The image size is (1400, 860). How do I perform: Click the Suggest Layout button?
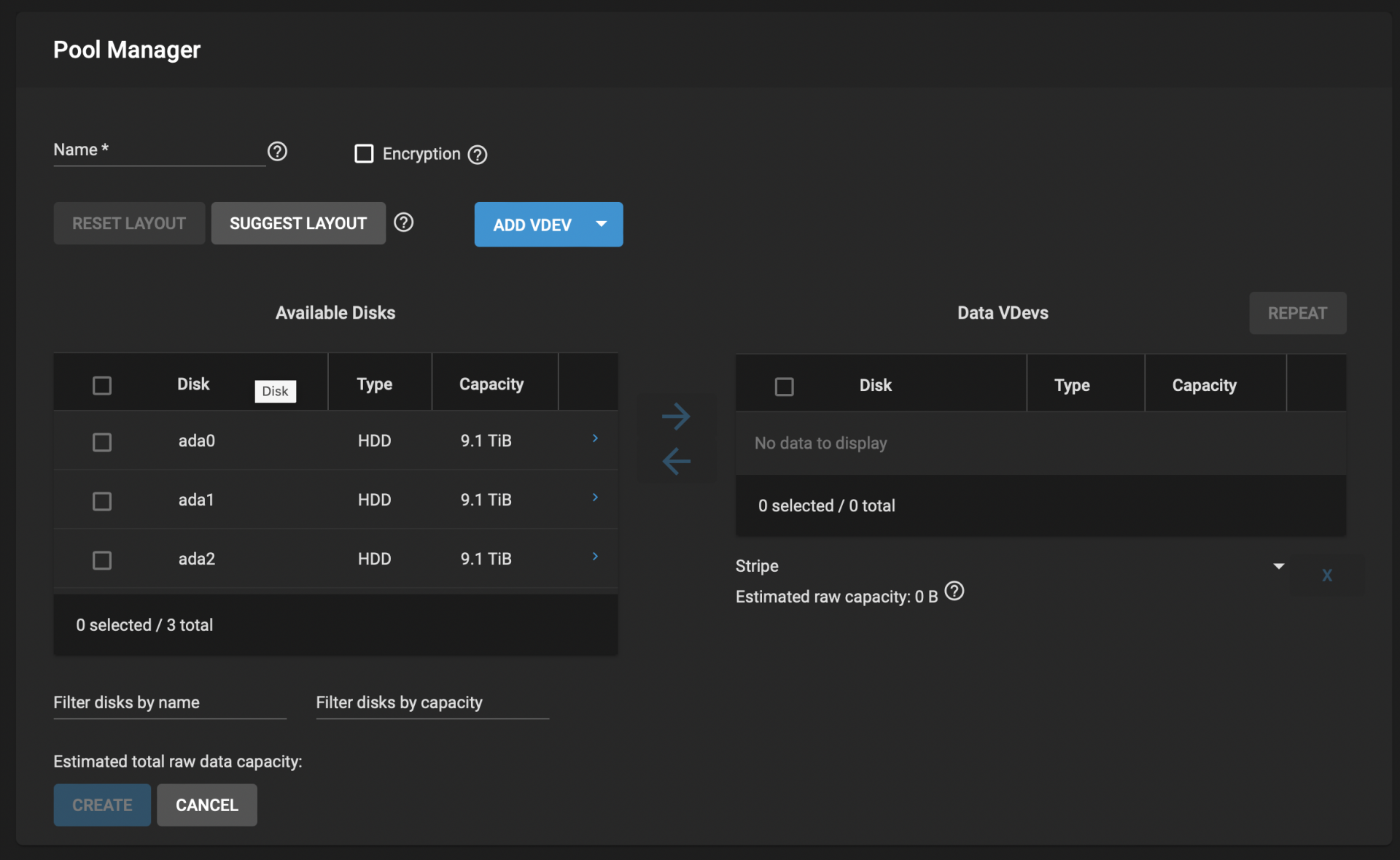pyautogui.click(x=298, y=223)
